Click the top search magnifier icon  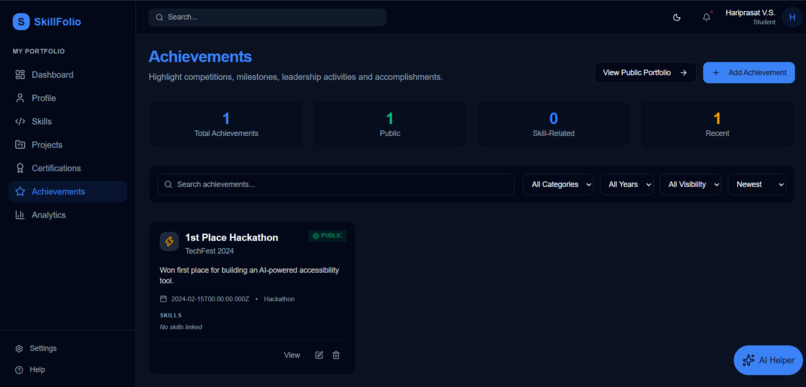(x=159, y=17)
